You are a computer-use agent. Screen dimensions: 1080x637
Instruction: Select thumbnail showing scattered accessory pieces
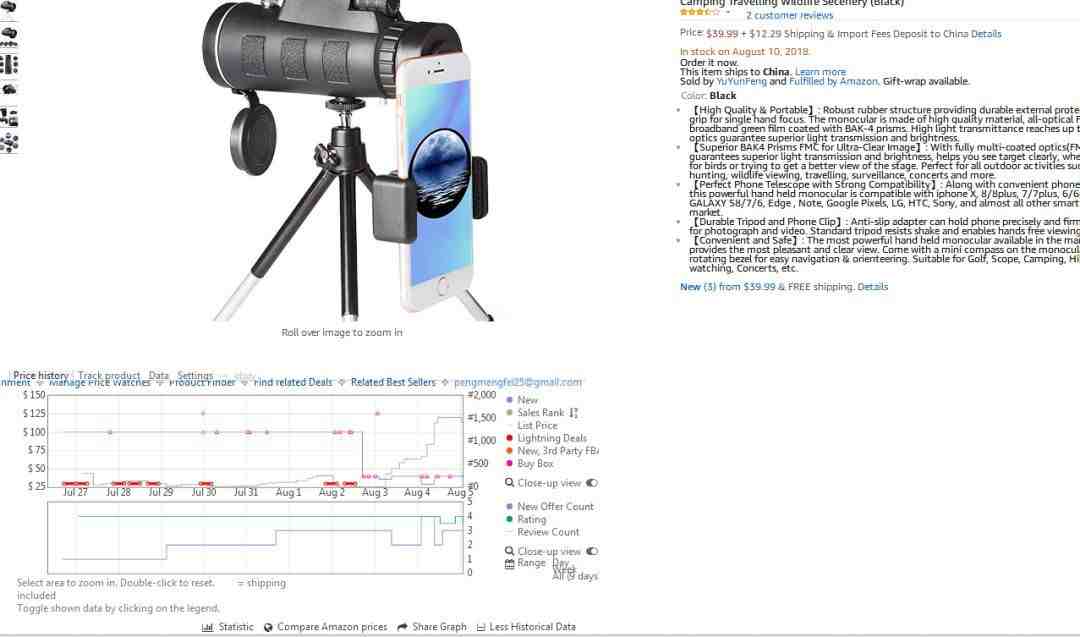click(9, 142)
